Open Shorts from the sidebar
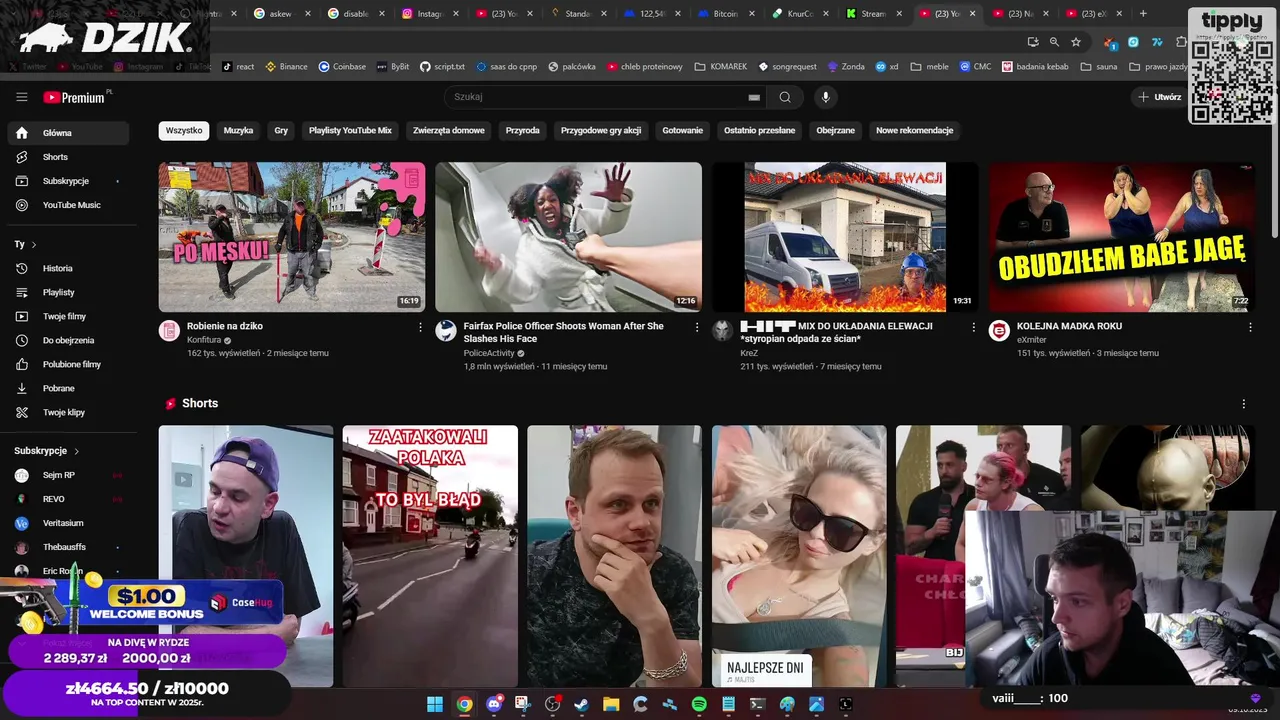 tap(68, 157)
